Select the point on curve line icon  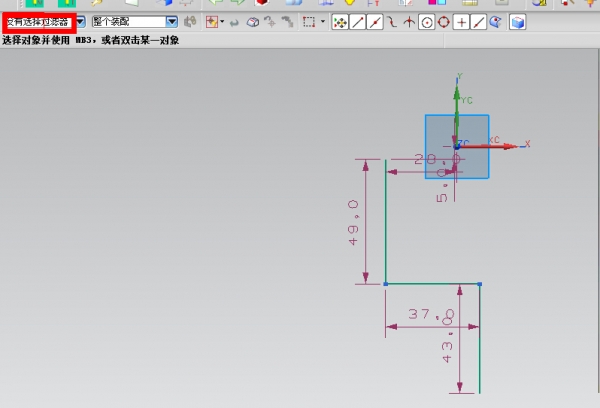[x=478, y=21]
